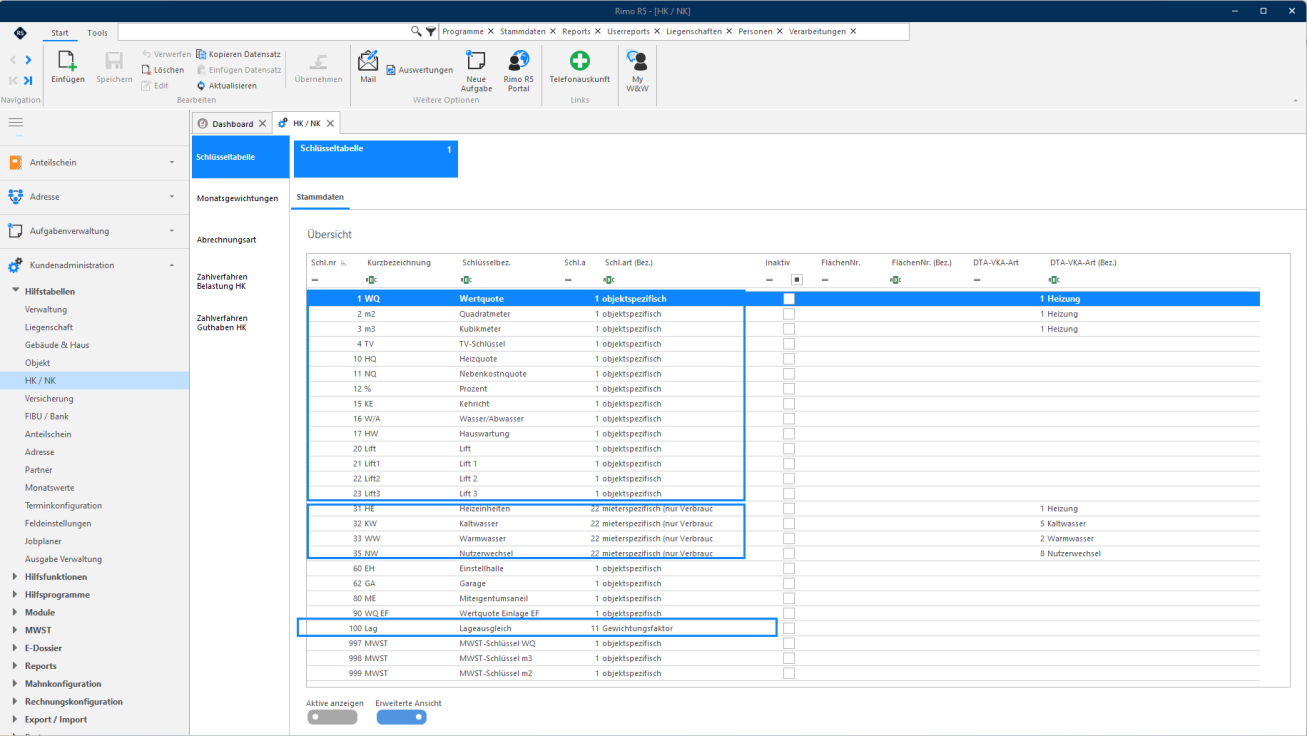
Task: Check Inaktiv box for the TV-Schlüssel row
Action: (789, 344)
